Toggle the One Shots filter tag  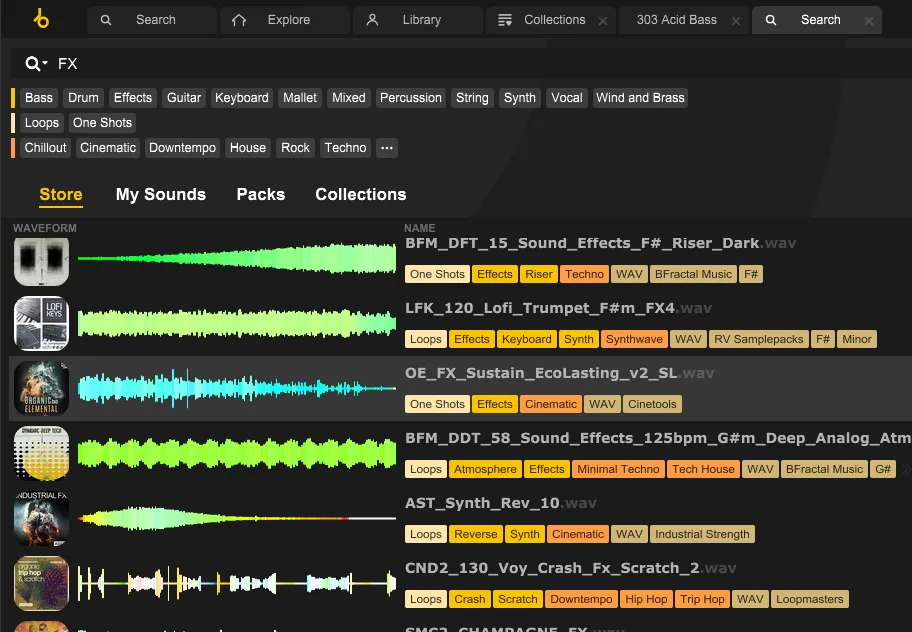pos(102,123)
